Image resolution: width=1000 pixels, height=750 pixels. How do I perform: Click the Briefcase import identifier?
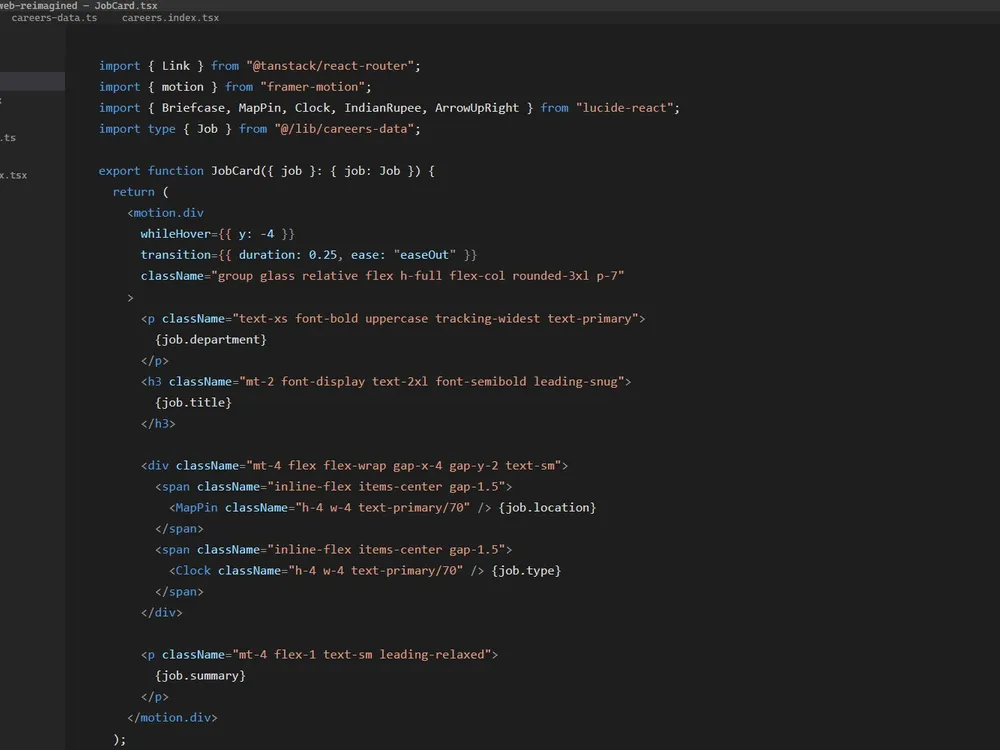[193, 108]
